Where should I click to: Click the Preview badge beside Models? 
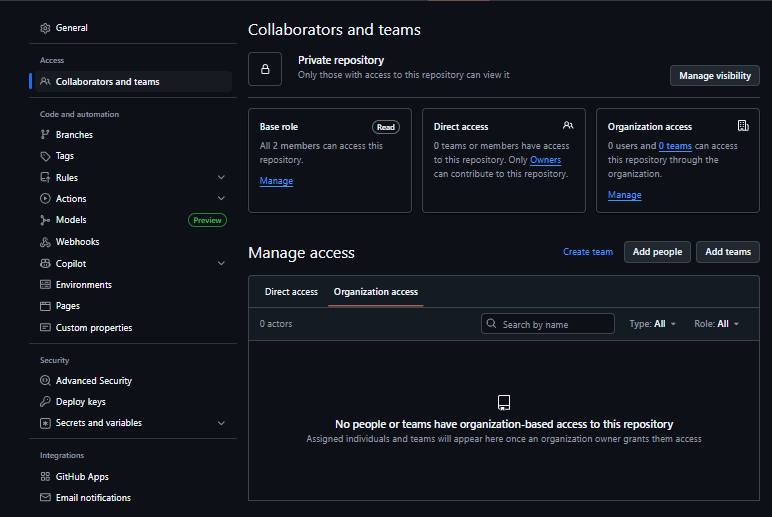click(x=207, y=220)
